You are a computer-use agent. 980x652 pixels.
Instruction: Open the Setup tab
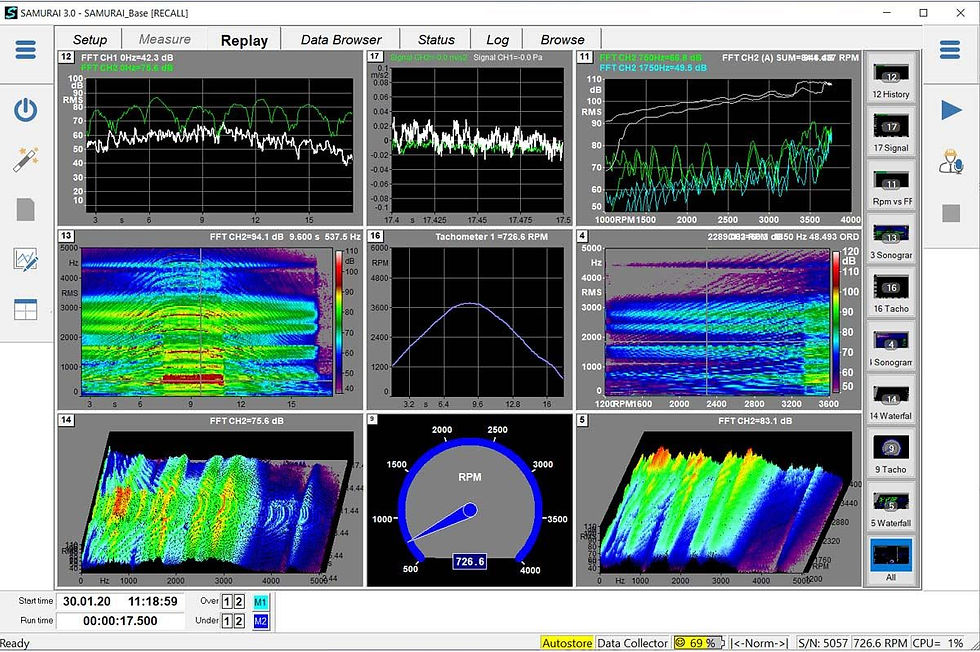(x=89, y=39)
